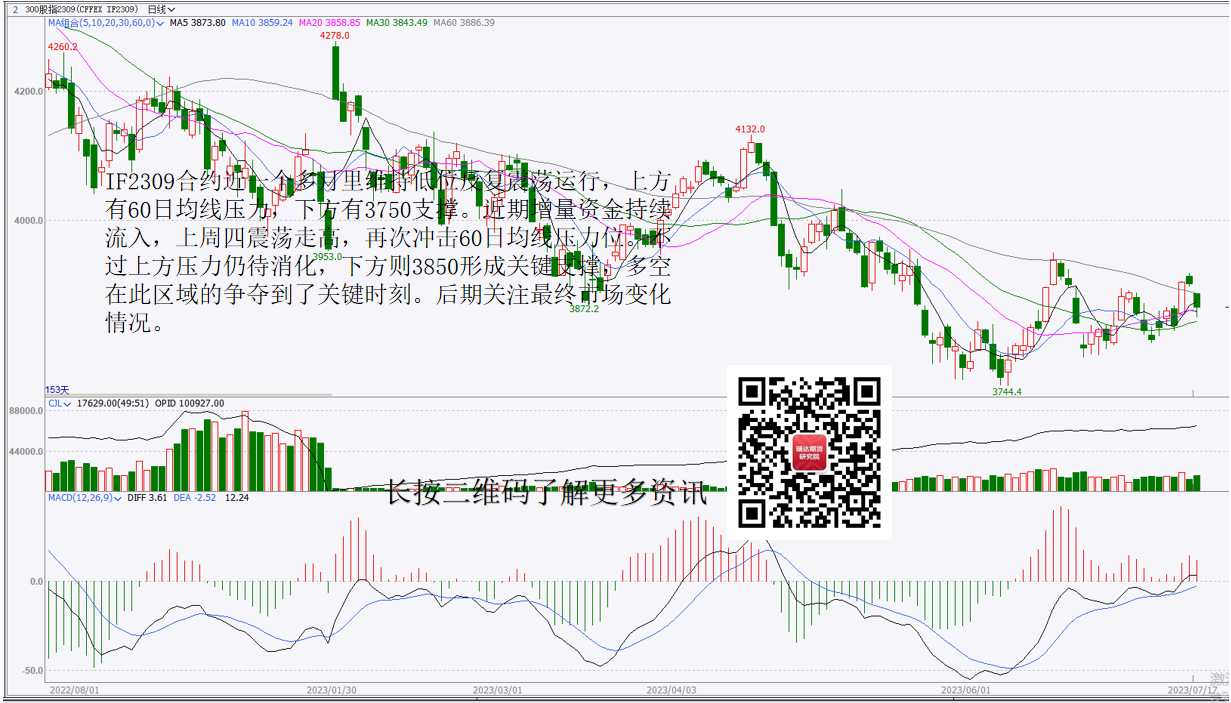Screen dimensions: 1231x703
Task: Click the 3744.4 low price label
Action: pyautogui.click(x=1006, y=392)
